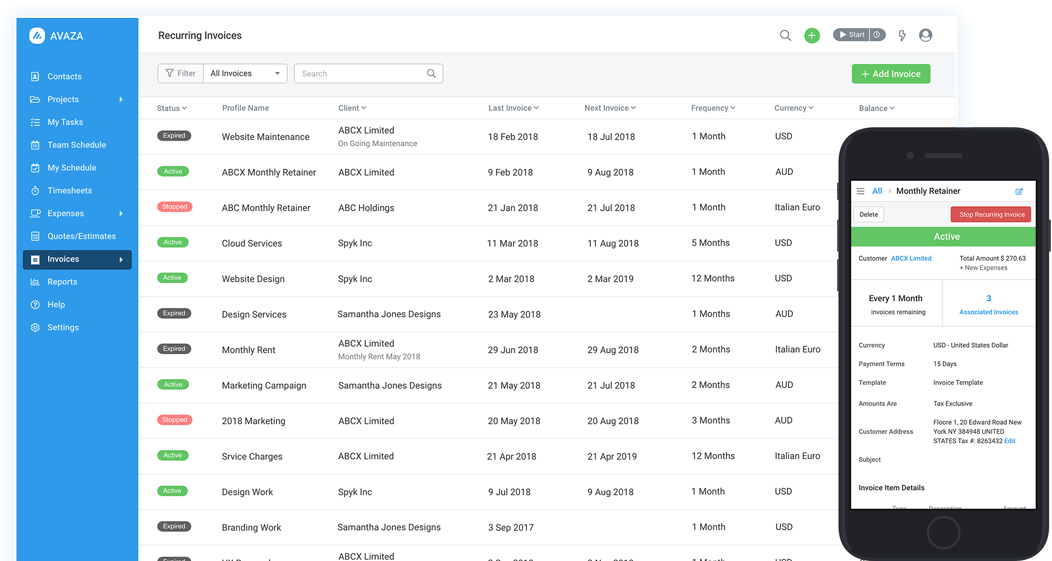
Task: Open the hamburger menu icon on phone
Action: pyautogui.click(x=861, y=191)
